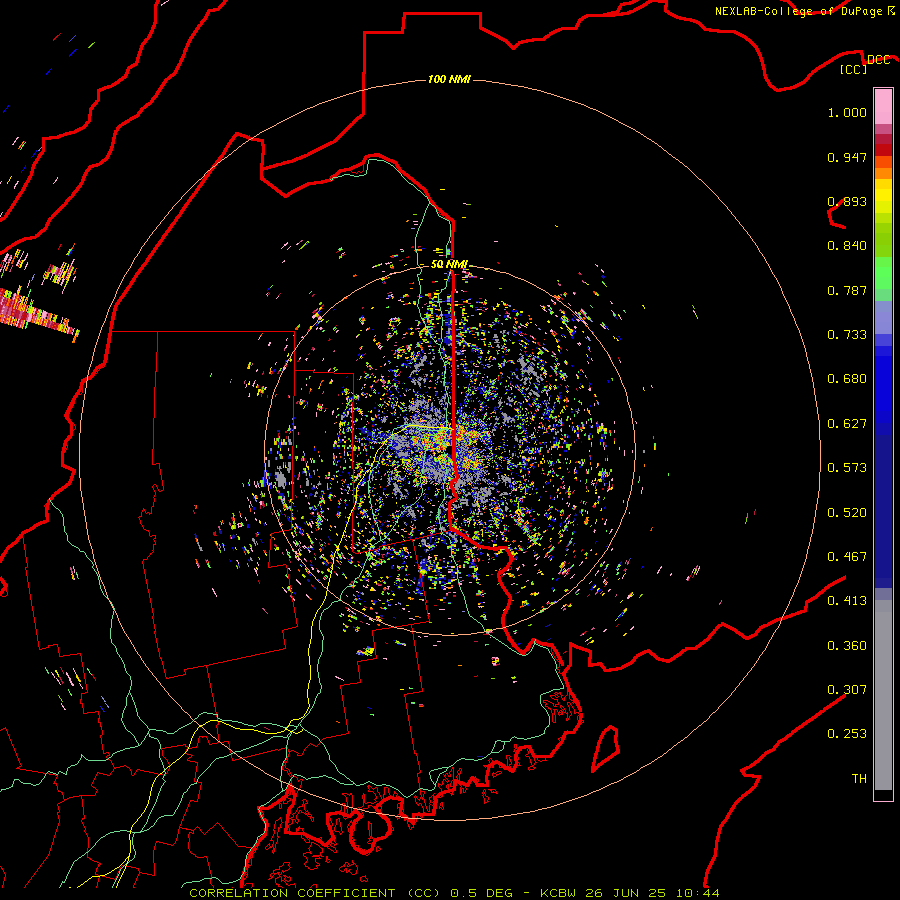Image resolution: width=900 pixels, height=900 pixels.
Task: Click the 0.307 legend value
Action: [x=847, y=690]
